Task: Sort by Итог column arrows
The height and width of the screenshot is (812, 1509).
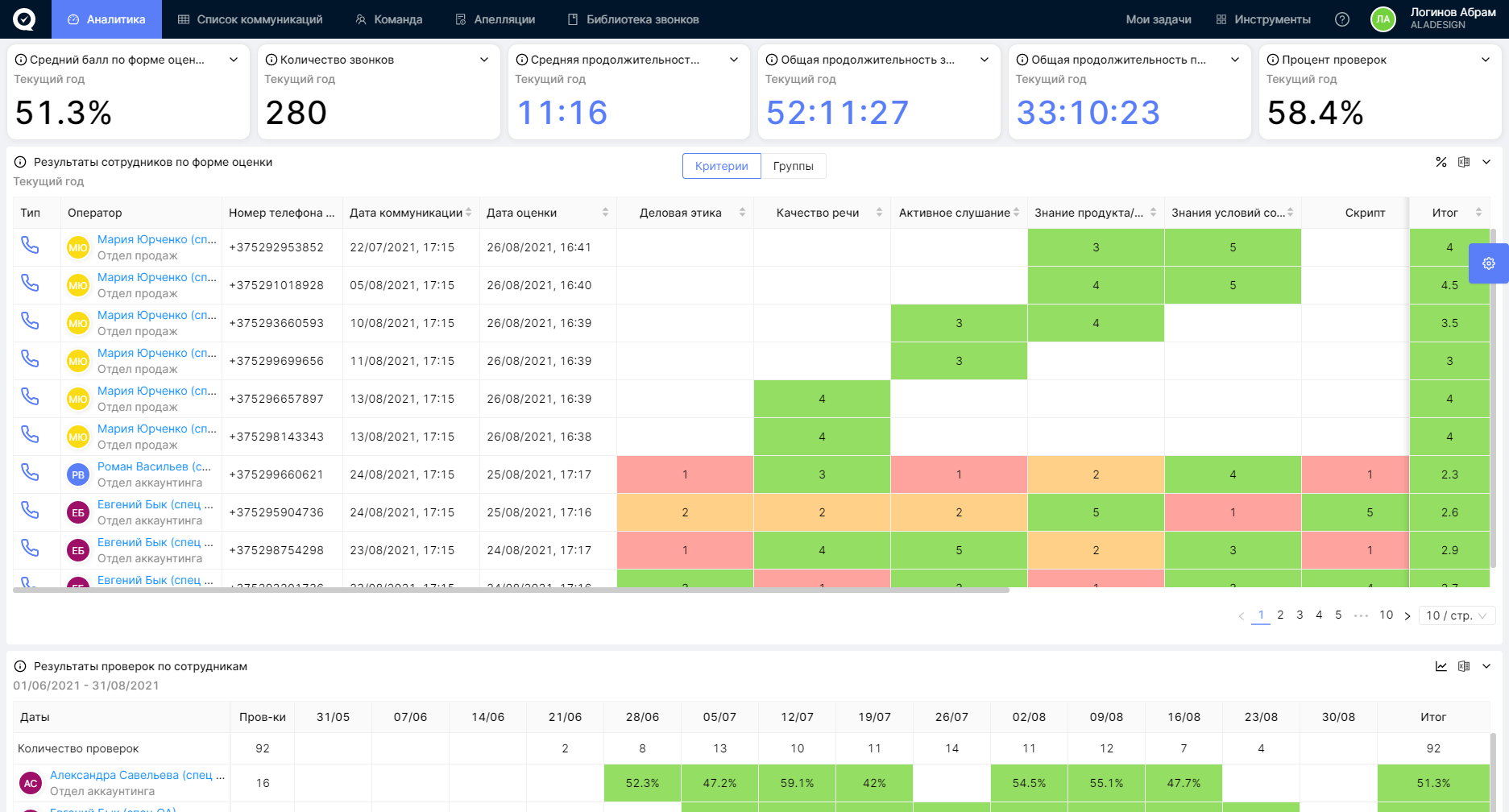Action: [1478, 213]
